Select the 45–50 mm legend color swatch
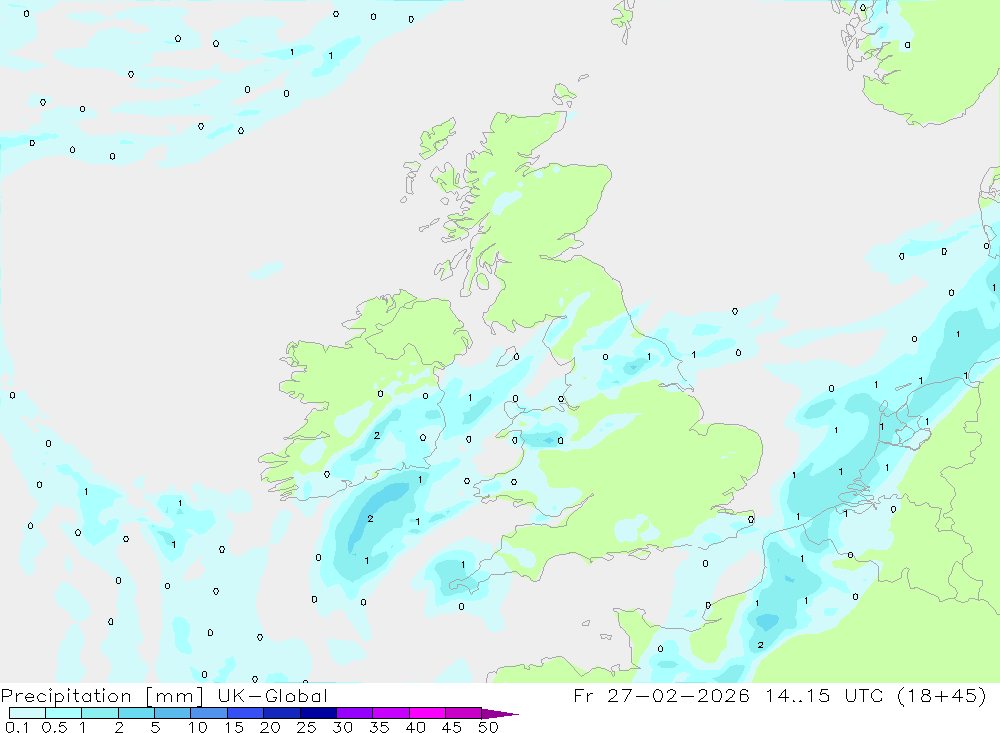Viewport: 1000px width, 733px height. tap(464, 713)
